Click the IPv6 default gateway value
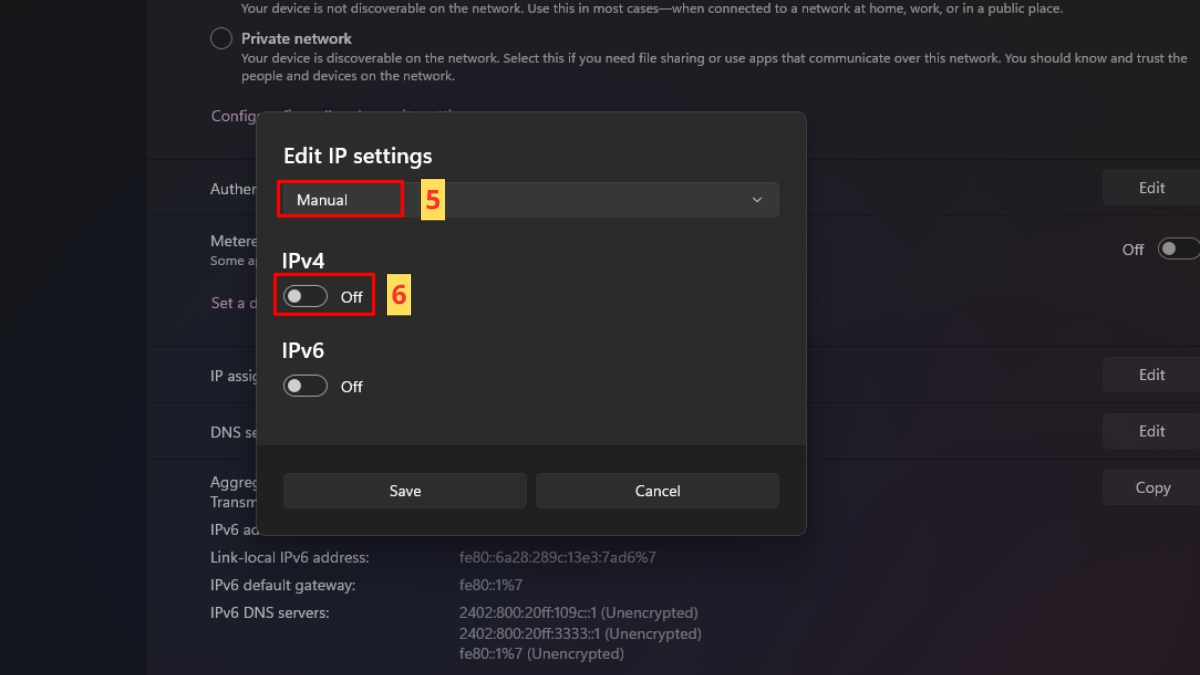Screen dimensions: 1200x675 pyautogui.click(x=491, y=585)
